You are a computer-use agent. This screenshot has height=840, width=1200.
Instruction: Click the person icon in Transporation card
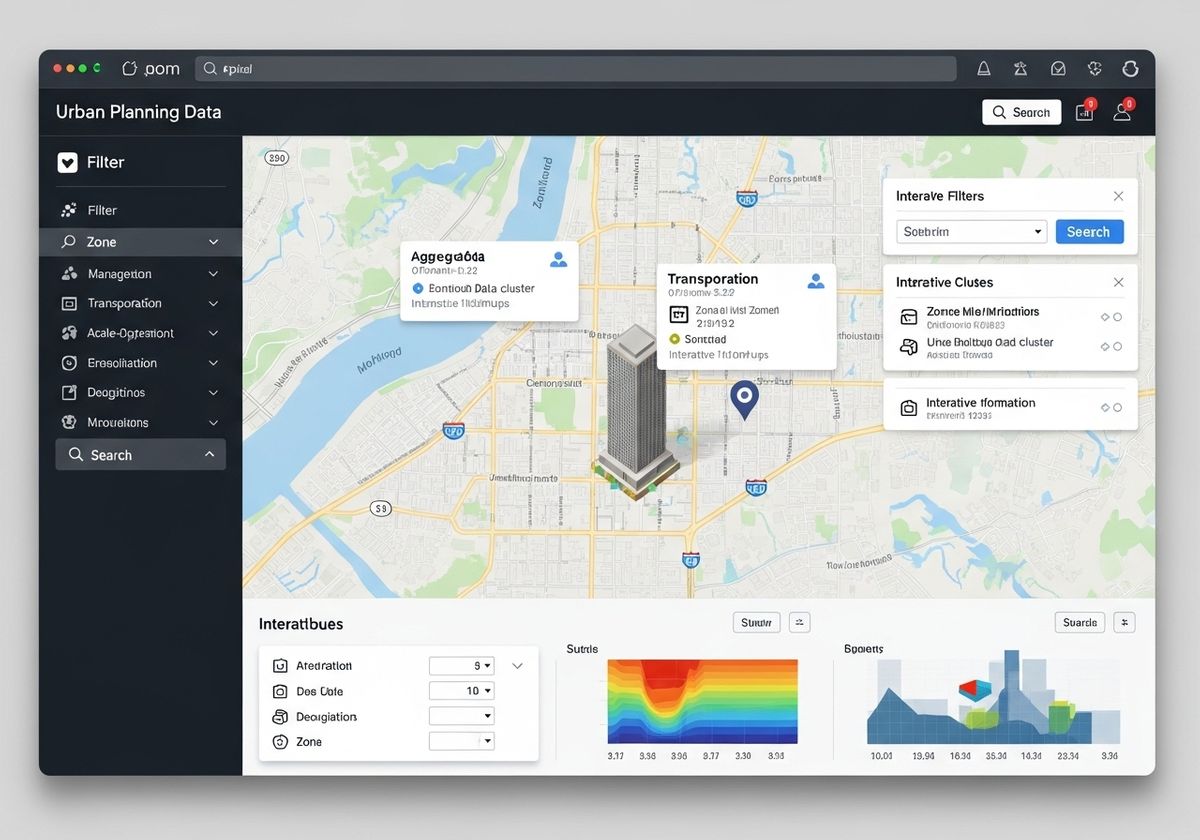coord(816,281)
